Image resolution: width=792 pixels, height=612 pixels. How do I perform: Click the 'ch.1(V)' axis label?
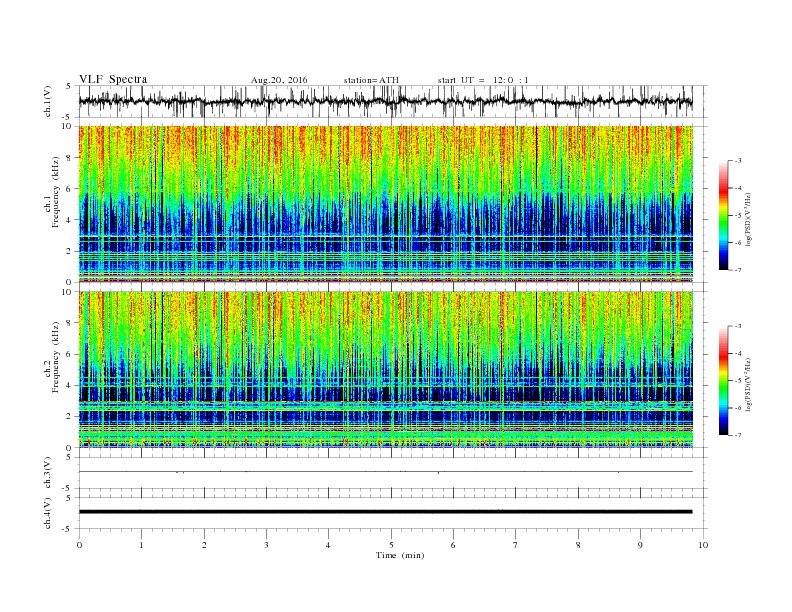point(48,101)
